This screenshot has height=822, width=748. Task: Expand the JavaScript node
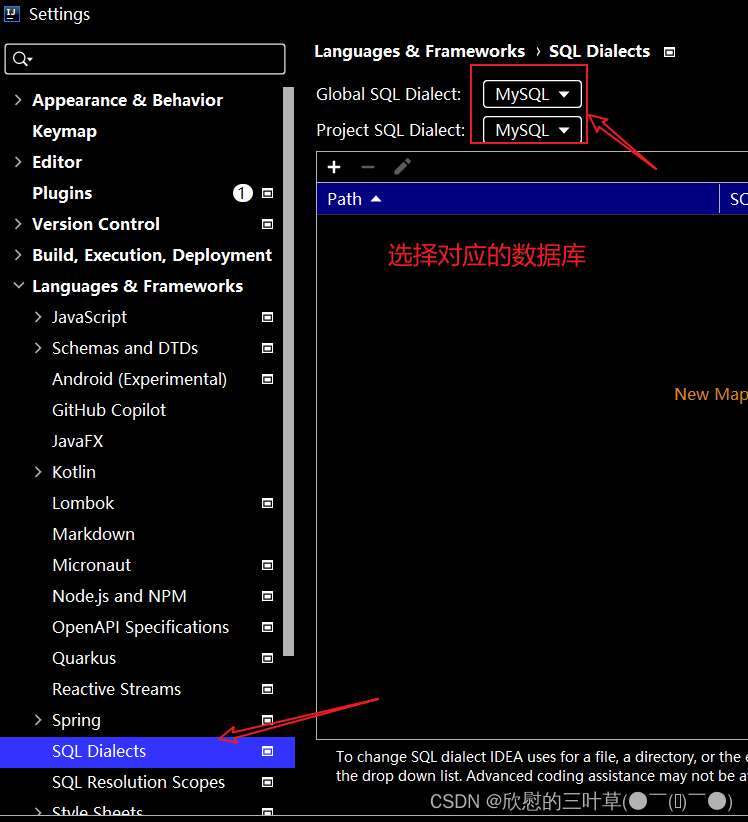coord(38,317)
